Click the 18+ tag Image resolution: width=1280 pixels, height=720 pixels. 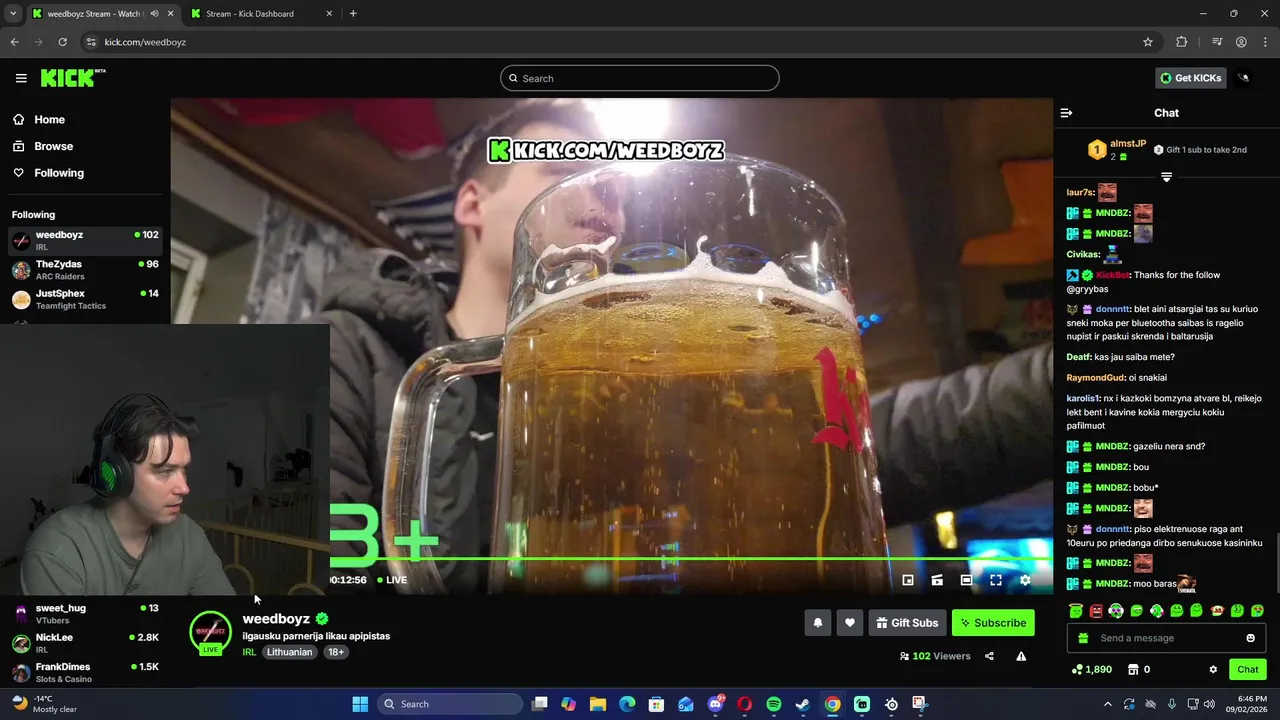tap(336, 652)
